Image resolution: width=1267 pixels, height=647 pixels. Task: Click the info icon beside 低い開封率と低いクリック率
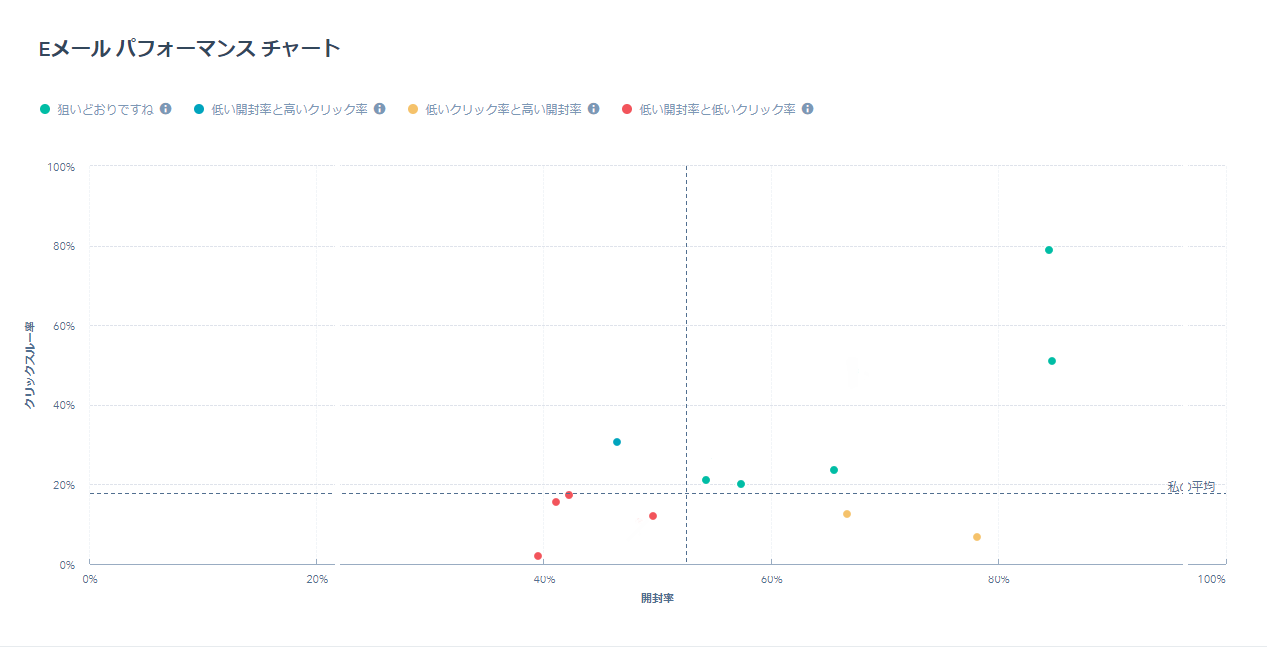coord(808,108)
